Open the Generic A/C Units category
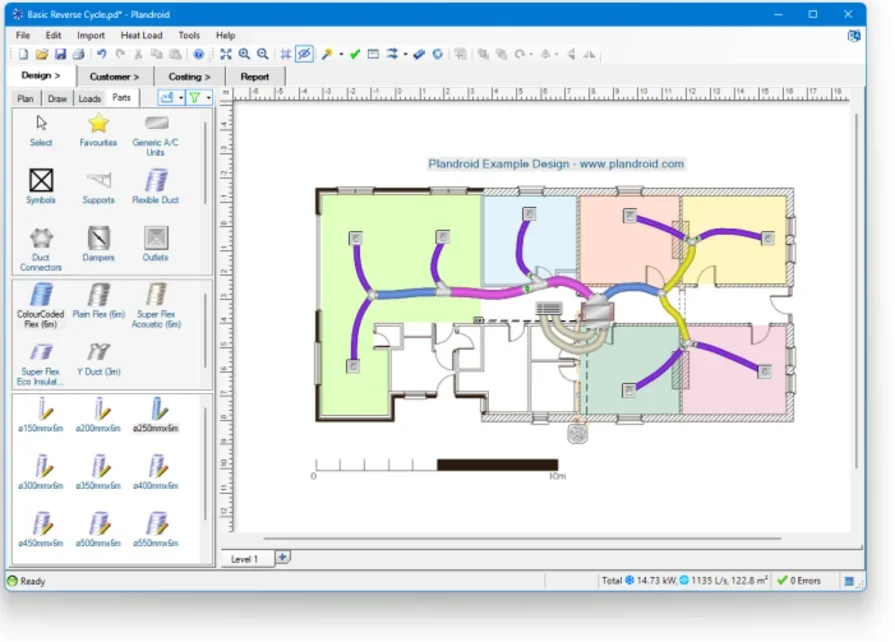 coord(155,136)
